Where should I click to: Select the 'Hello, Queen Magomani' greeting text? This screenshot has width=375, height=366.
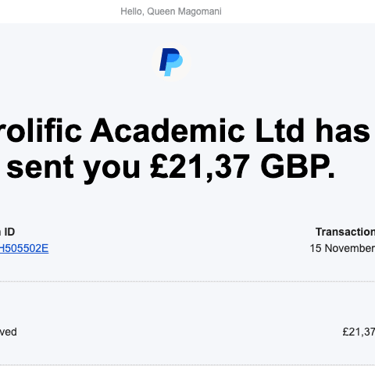click(x=171, y=12)
